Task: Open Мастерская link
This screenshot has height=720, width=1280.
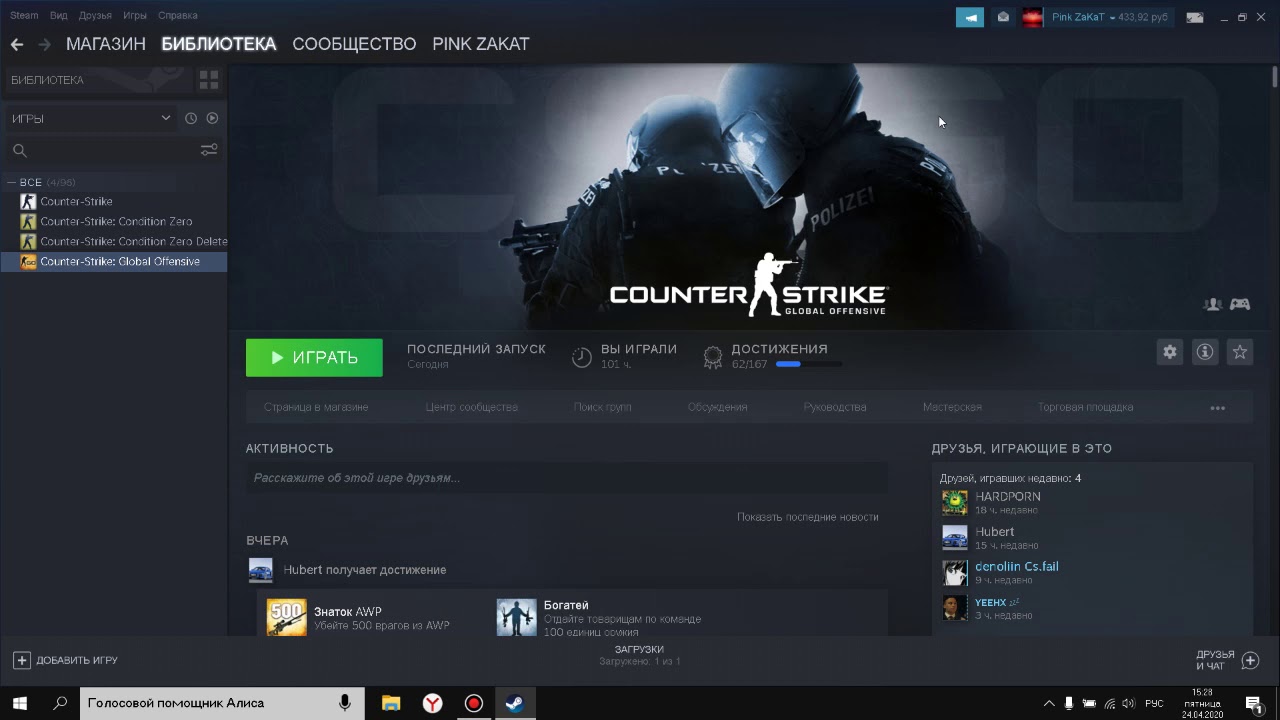Action: coord(952,407)
